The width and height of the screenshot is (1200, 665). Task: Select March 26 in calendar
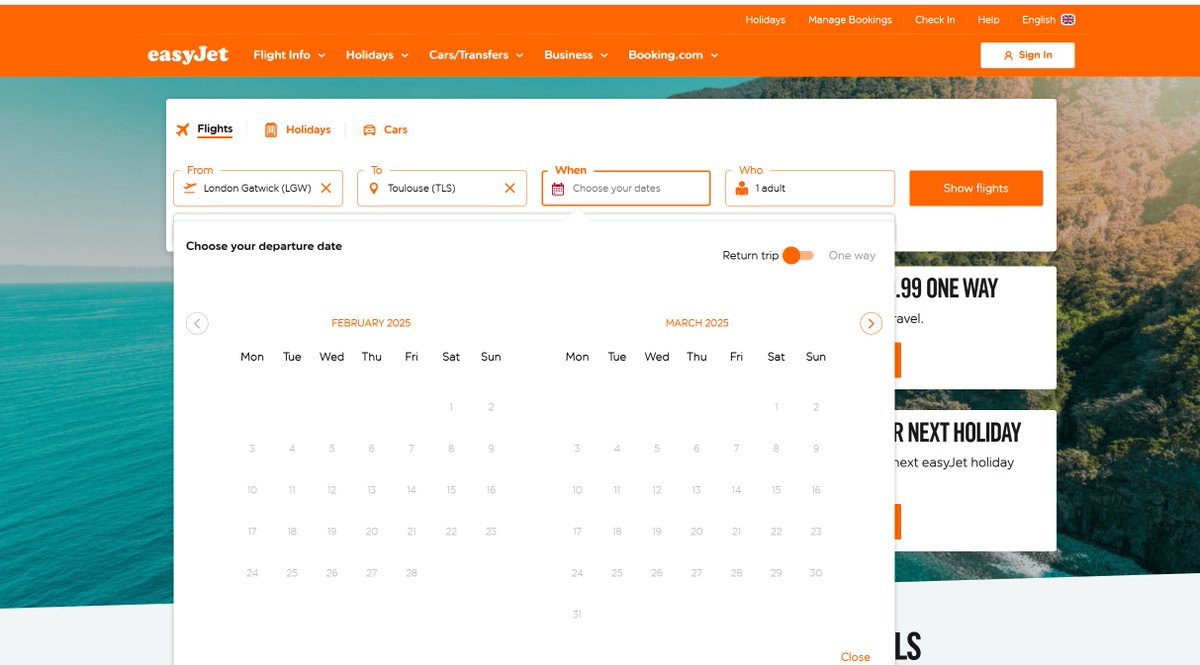tap(657, 573)
